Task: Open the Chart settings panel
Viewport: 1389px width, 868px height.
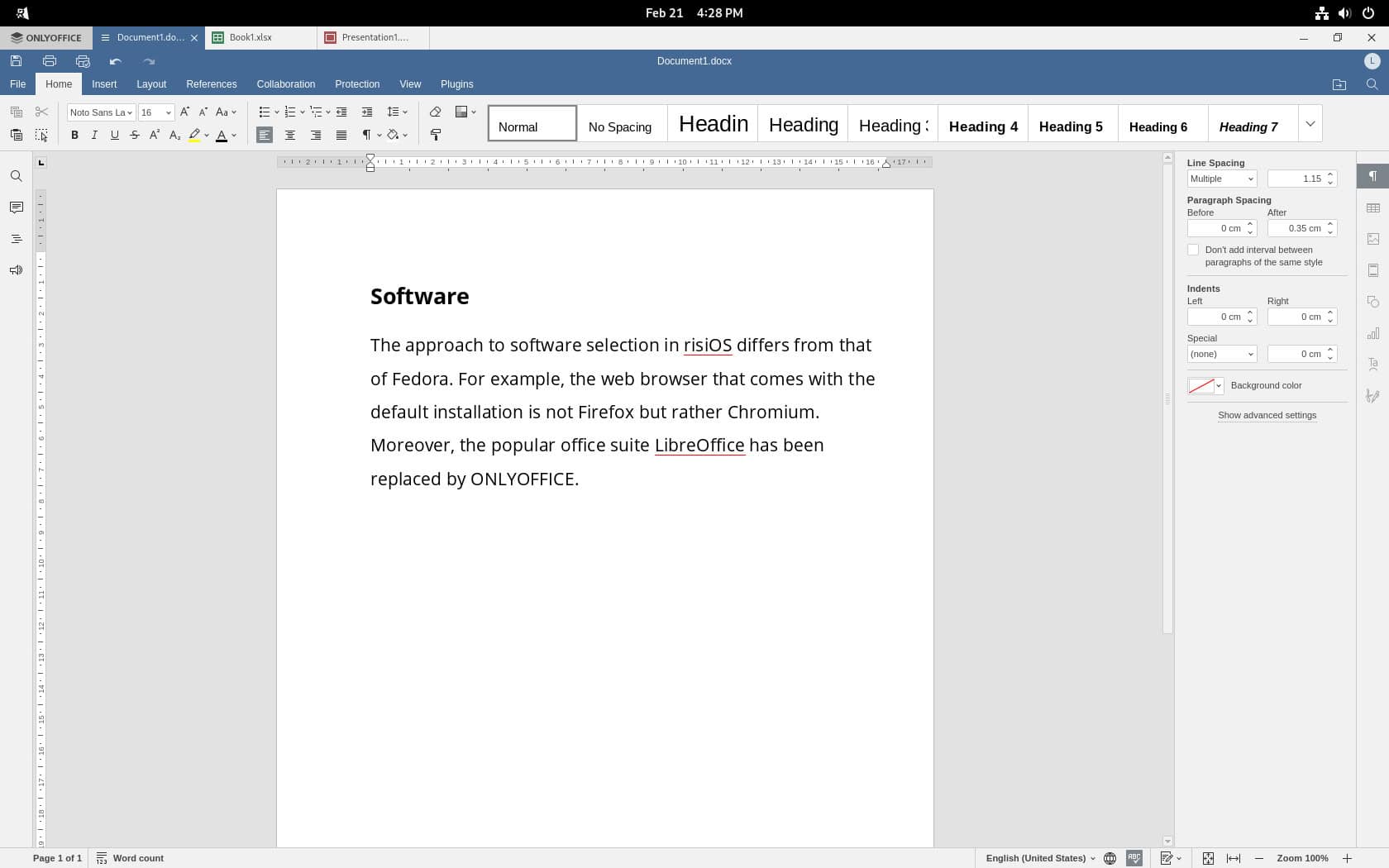Action: coord(1373,333)
